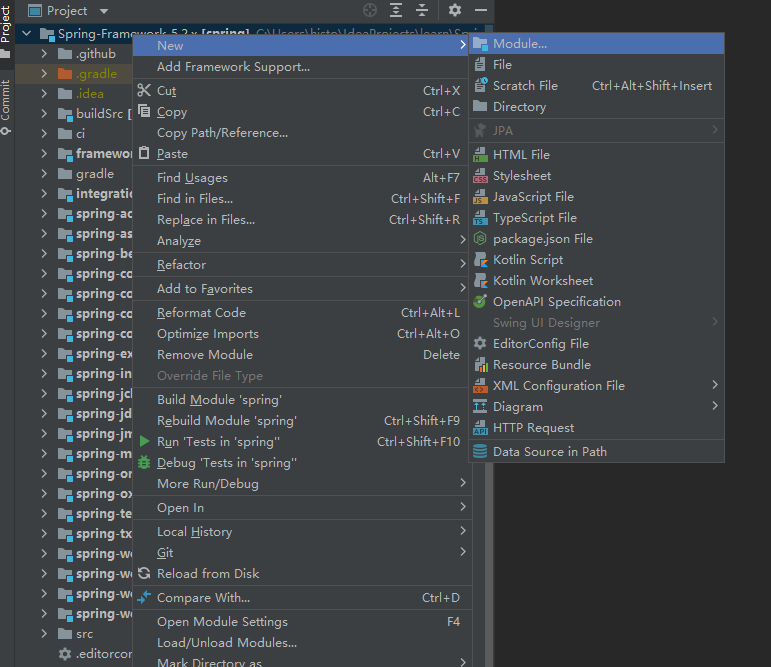Open Local History submenu
771x667 pixels.
(302, 531)
